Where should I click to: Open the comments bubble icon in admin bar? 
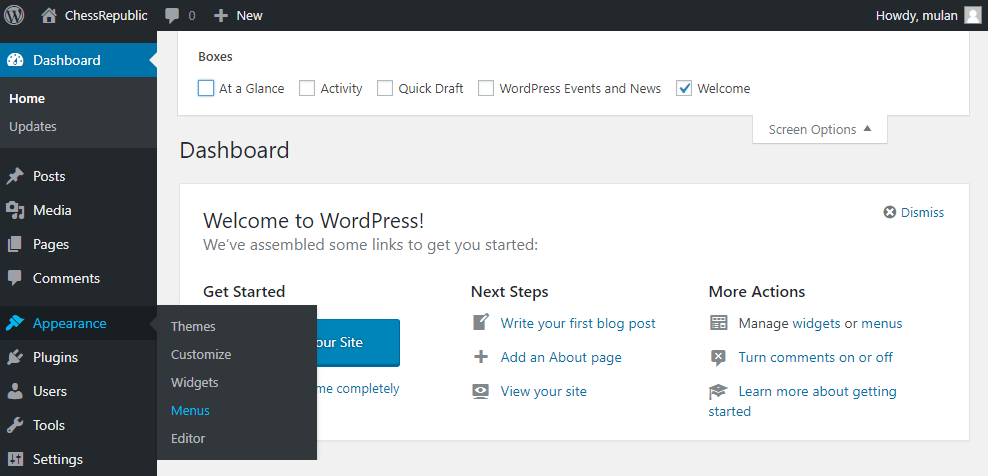pos(172,16)
